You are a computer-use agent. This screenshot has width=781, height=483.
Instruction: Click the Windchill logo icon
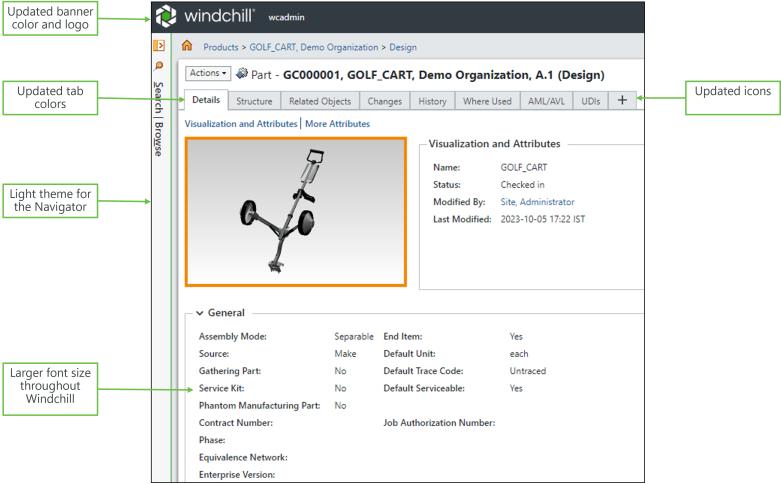point(166,16)
